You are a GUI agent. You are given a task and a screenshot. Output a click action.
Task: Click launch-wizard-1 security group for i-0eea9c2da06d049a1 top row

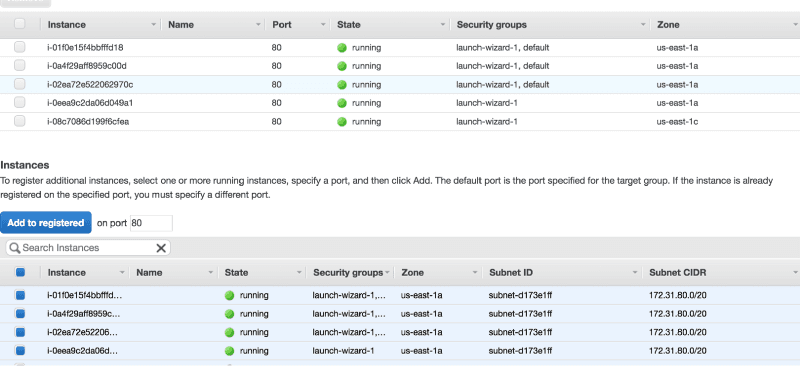(x=487, y=103)
